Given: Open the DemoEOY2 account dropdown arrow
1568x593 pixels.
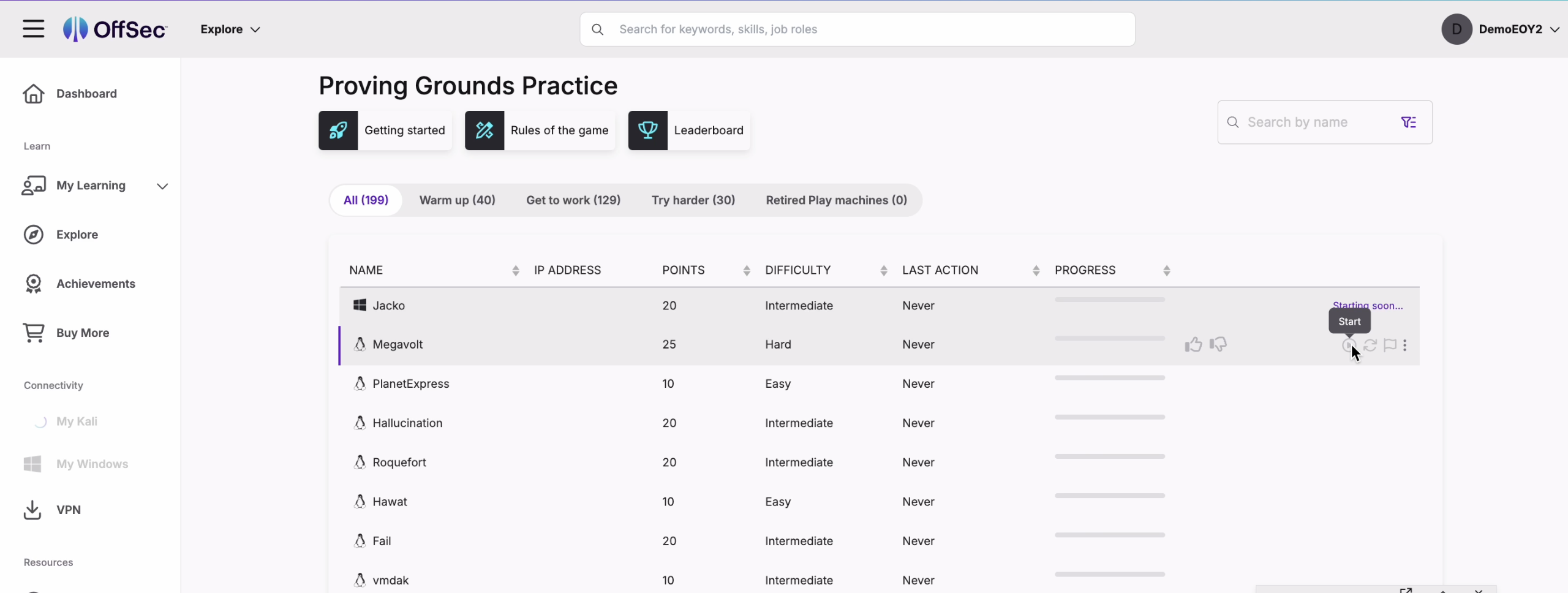Looking at the screenshot, I should pyautogui.click(x=1555, y=29).
